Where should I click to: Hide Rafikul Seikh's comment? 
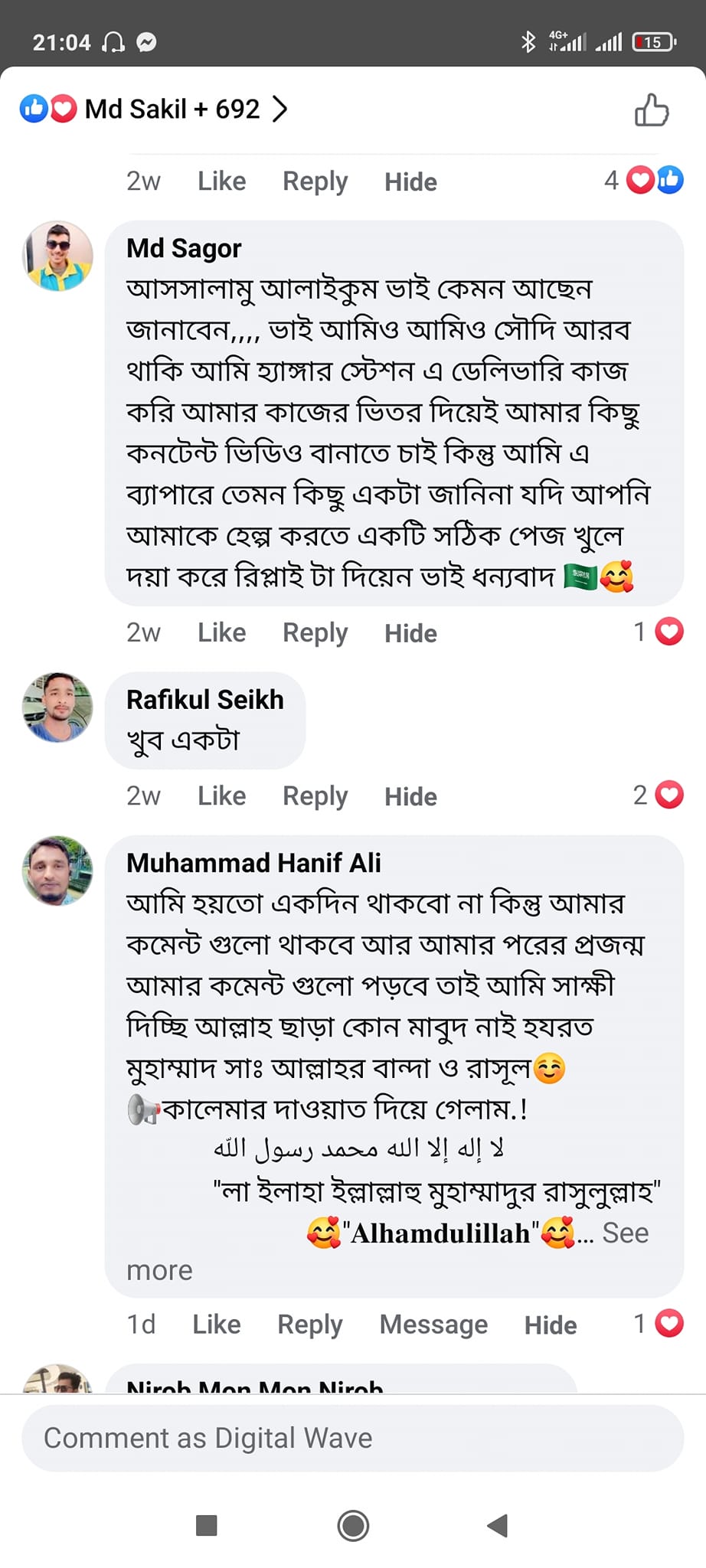point(410,796)
